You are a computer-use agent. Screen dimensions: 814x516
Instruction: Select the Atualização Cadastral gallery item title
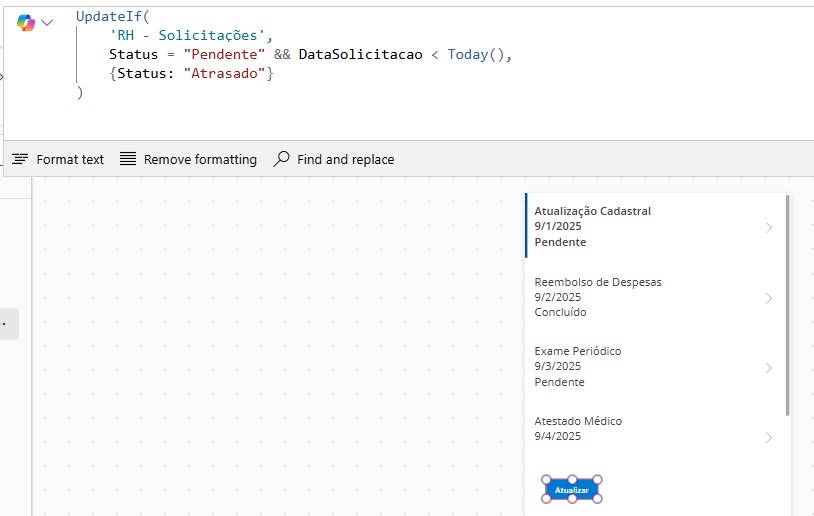(x=592, y=211)
